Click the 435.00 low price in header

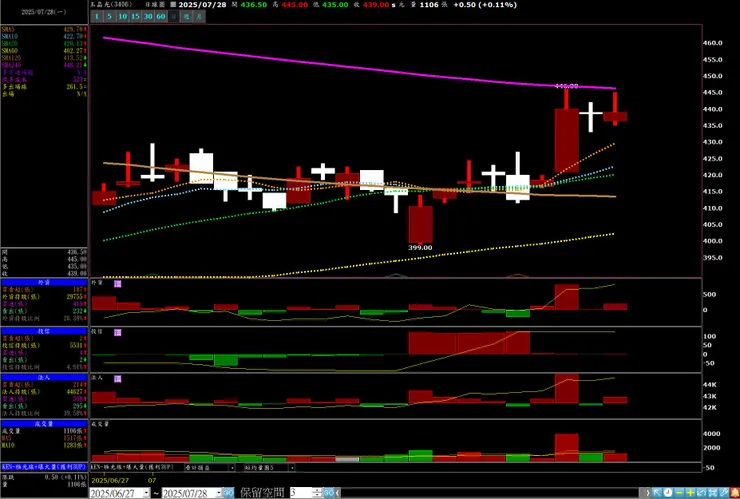click(x=335, y=5)
